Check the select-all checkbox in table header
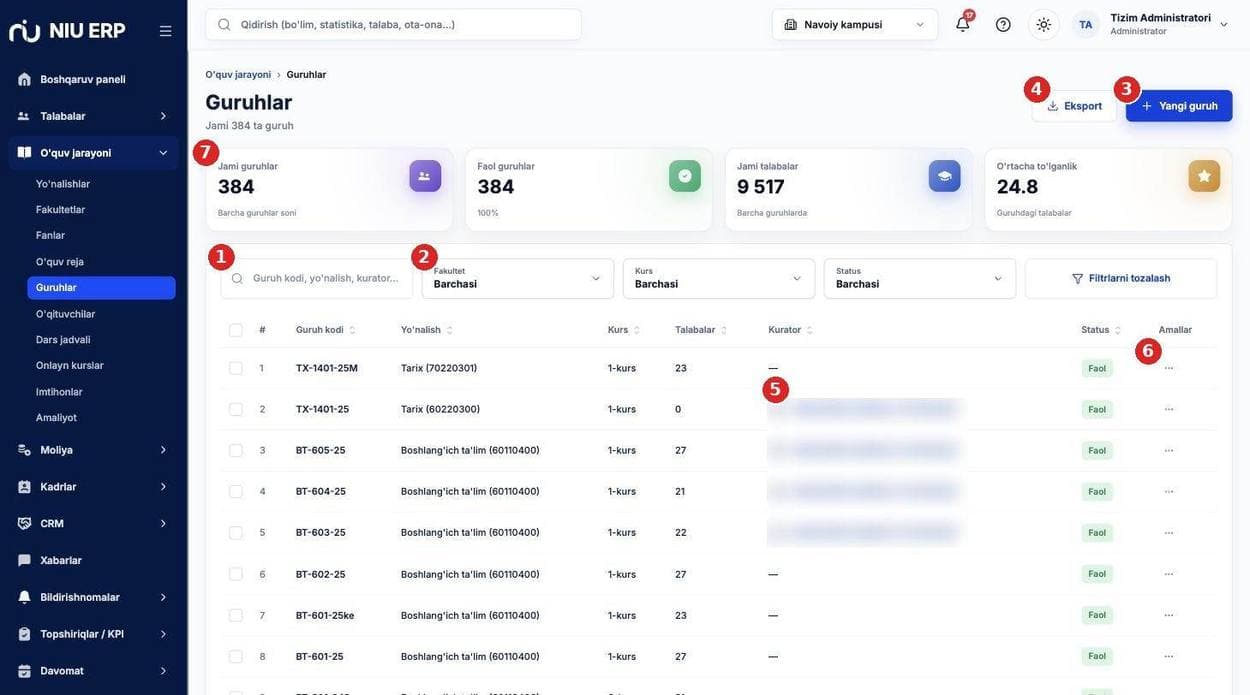Image resolution: width=1250 pixels, height=695 pixels. tap(236, 330)
